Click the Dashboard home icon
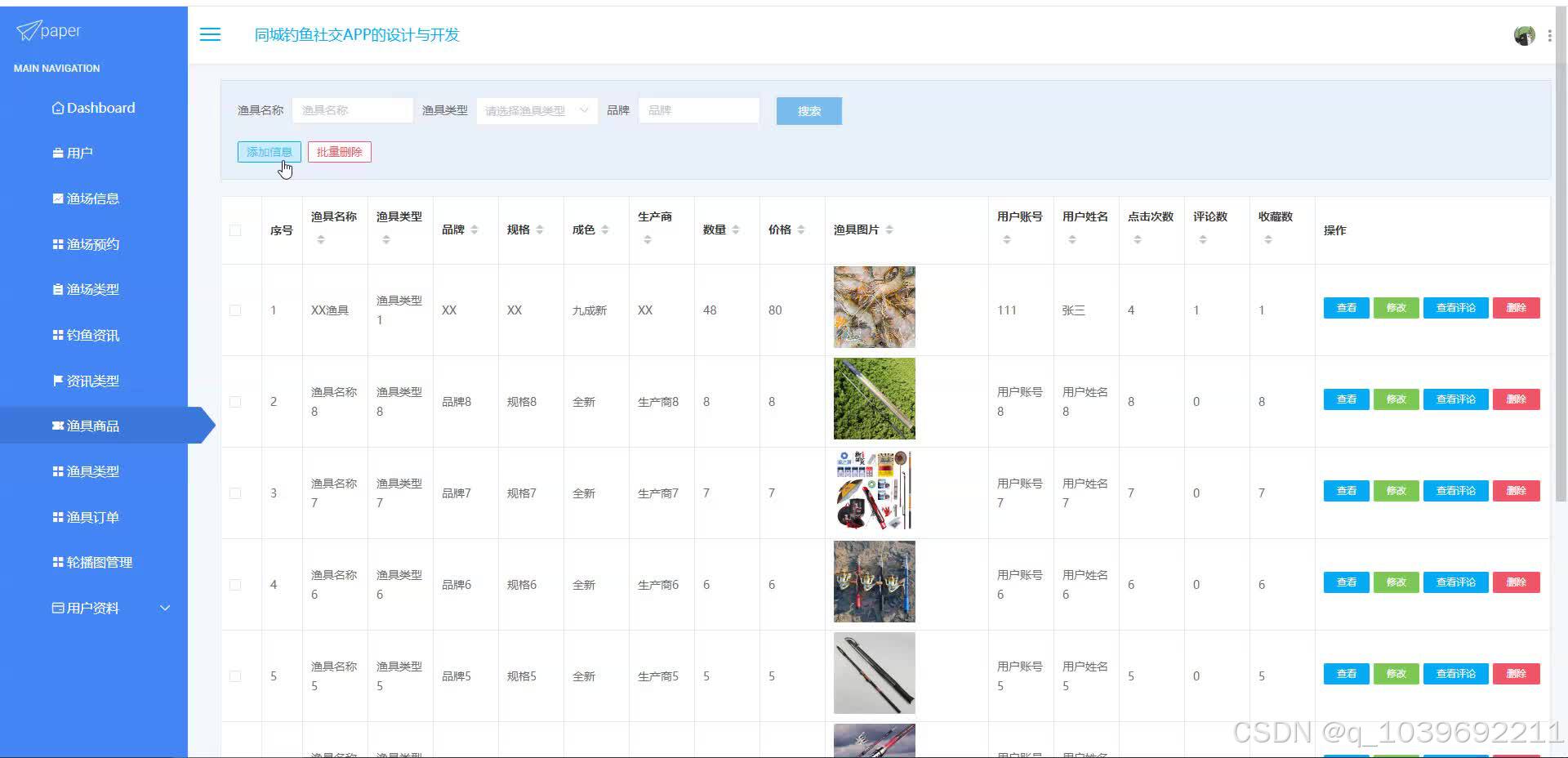The height and width of the screenshot is (758, 1568). pos(58,108)
